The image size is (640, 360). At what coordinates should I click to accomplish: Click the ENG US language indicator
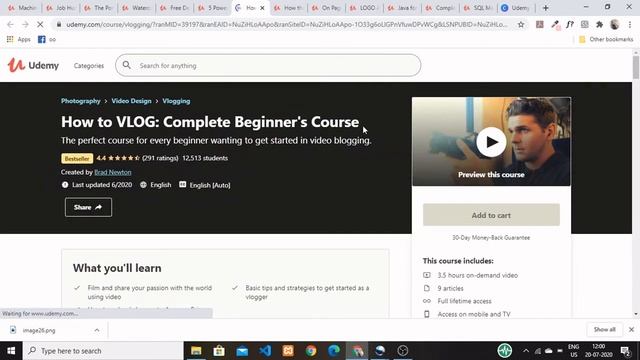tap(573, 351)
